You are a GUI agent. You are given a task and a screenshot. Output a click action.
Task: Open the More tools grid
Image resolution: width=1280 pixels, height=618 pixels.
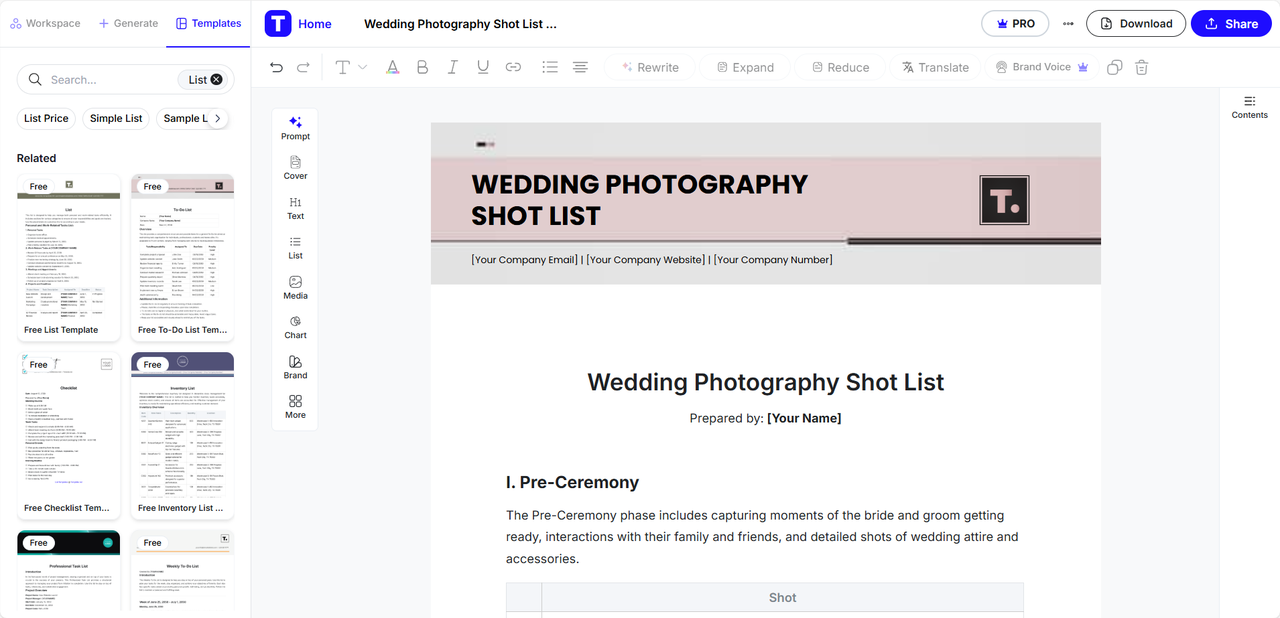click(295, 407)
